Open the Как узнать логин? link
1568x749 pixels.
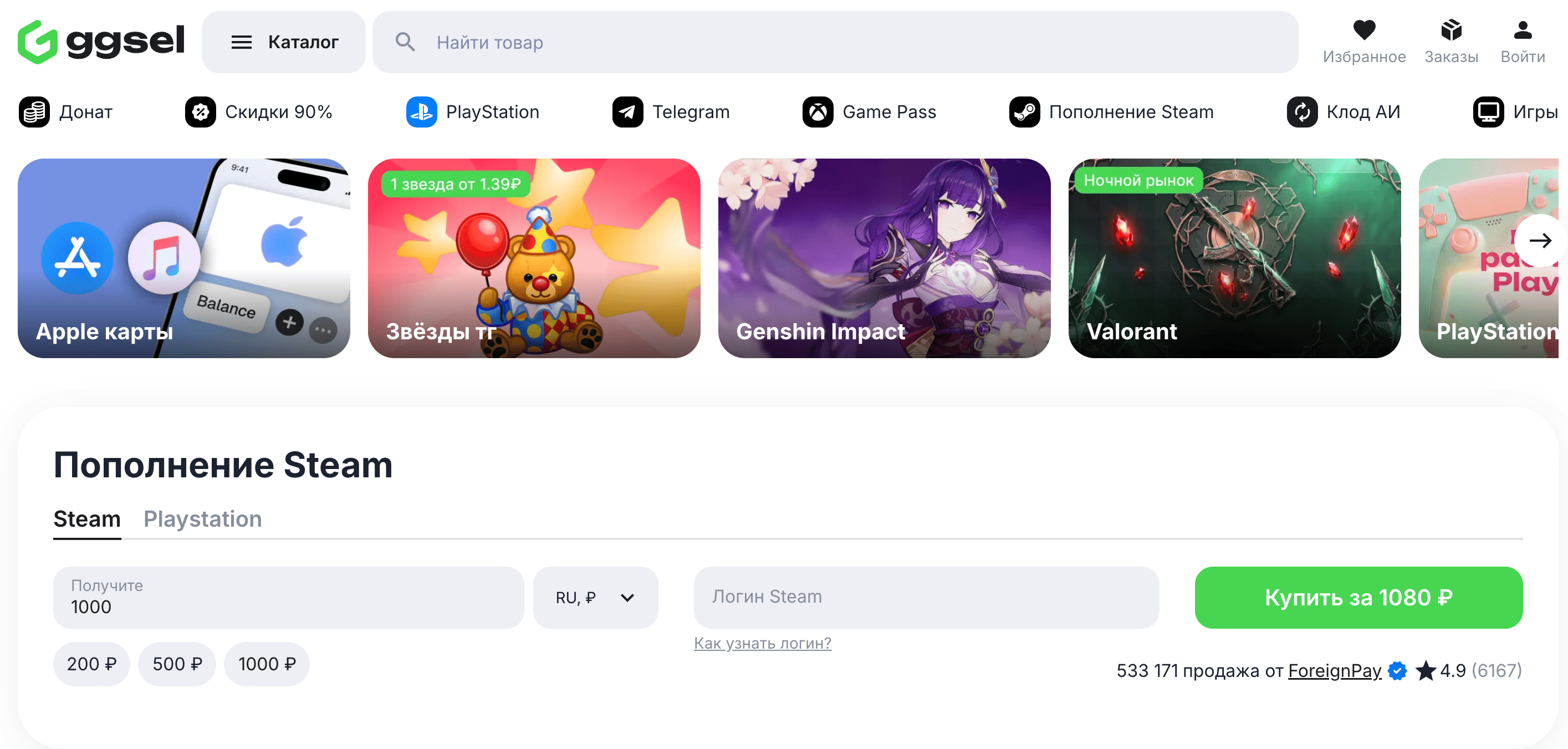(762, 643)
